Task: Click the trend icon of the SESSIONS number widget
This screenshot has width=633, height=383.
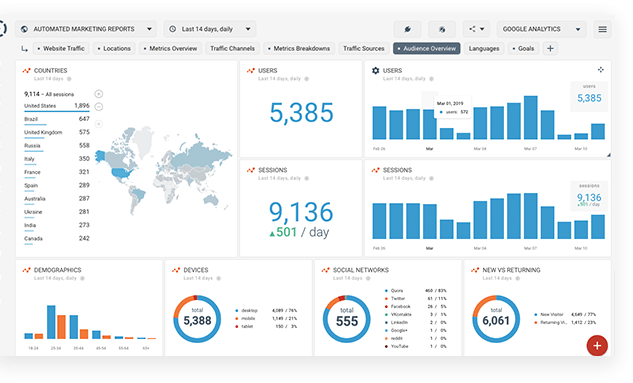Action: pos(251,170)
